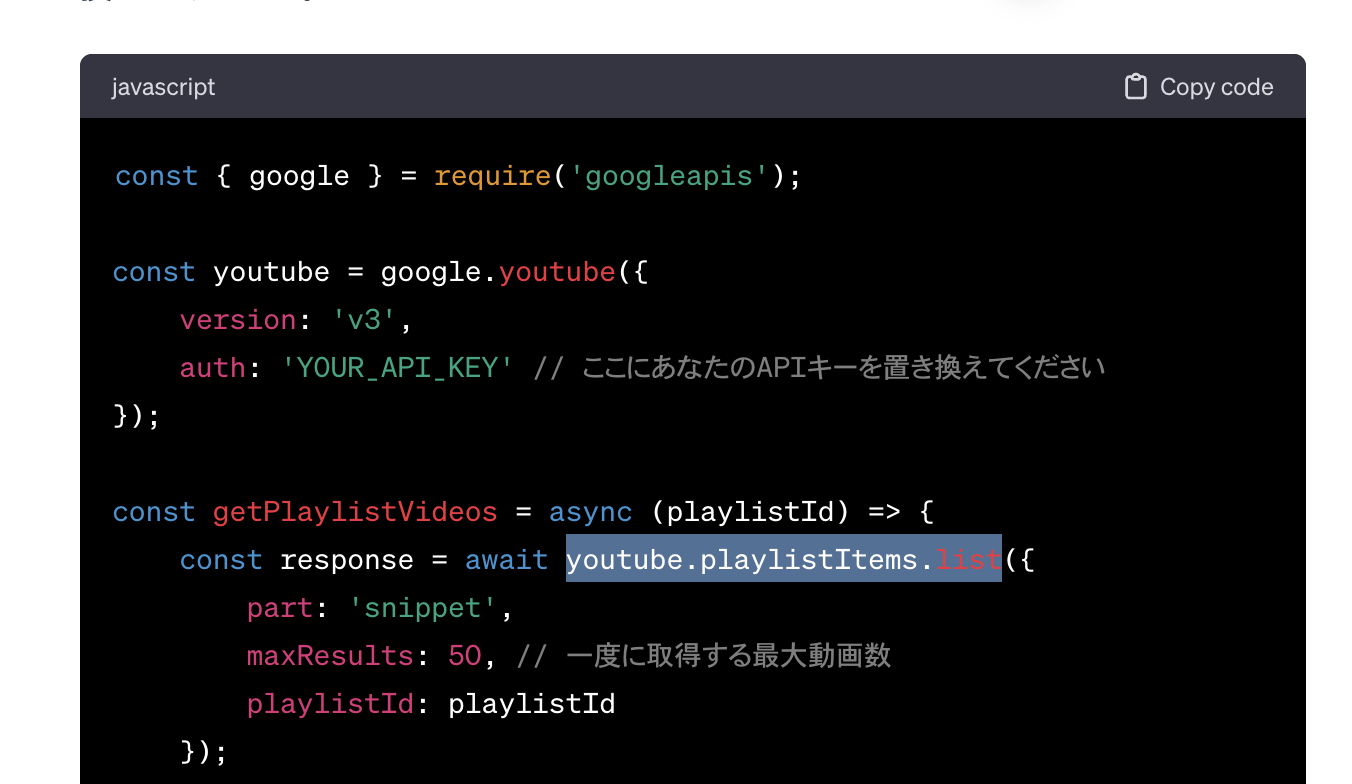Click the 'maxResults' property name
Viewport: 1352px width, 784px height.
pyautogui.click(x=330, y=656)
